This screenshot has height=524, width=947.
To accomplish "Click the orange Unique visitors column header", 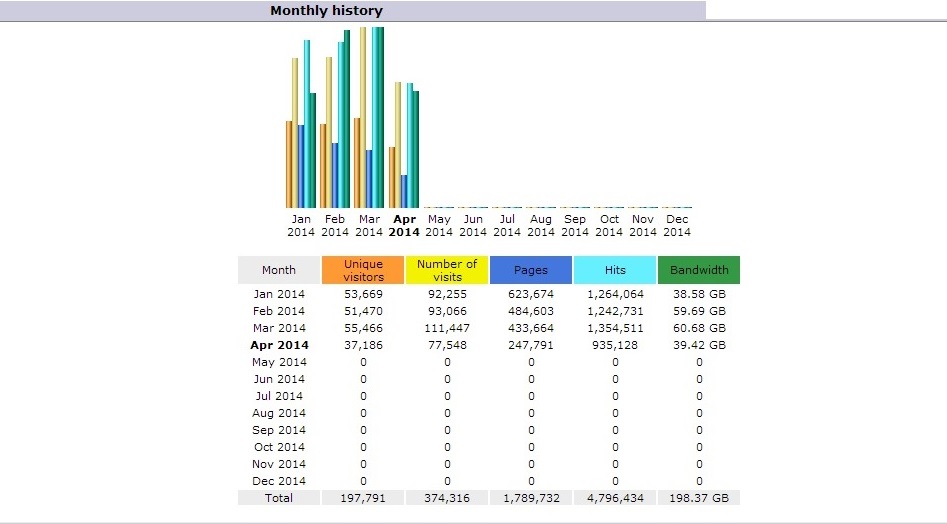I will tap(363, 270).
